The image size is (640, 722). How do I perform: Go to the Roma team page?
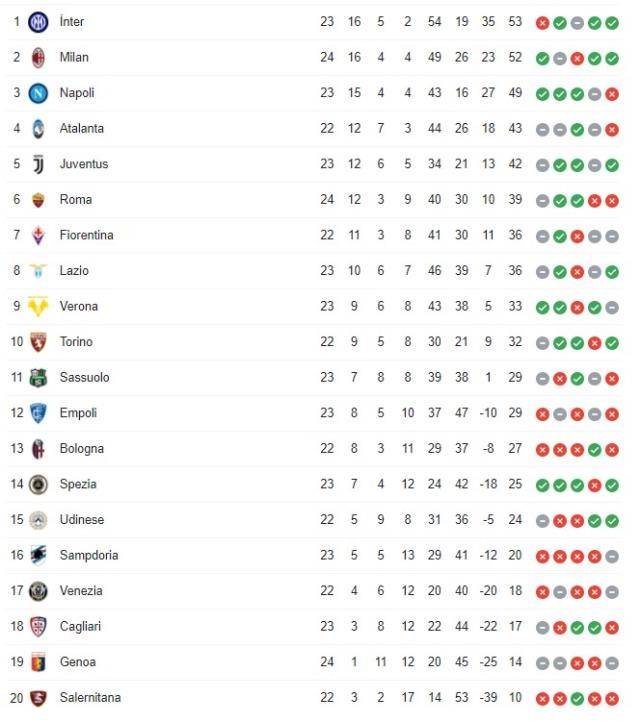pyautogui.click(x=75, y=199)
